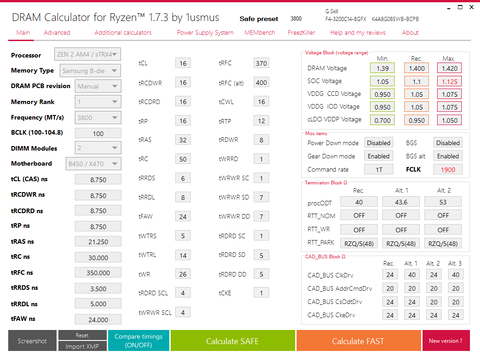
Task: Click DRAM Voltage Rec value 1.400
Action: point(416,68)
